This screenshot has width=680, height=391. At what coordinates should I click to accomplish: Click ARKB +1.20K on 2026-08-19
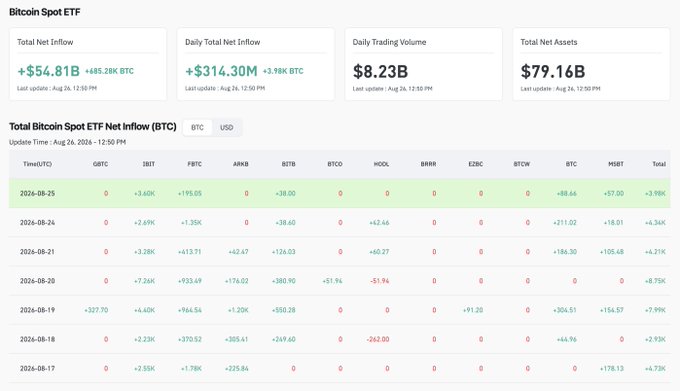[238, 310]
